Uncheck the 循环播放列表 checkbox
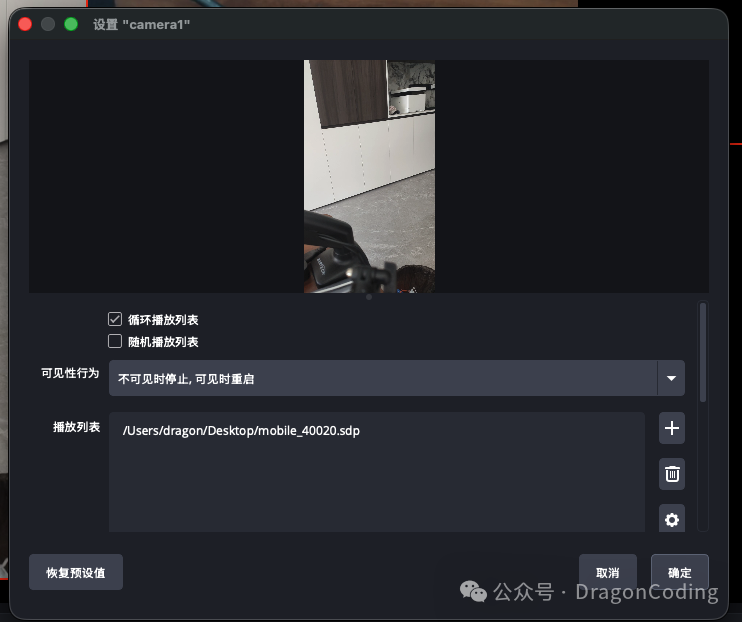Screen dimensions: 742x622 pos(115,319)
